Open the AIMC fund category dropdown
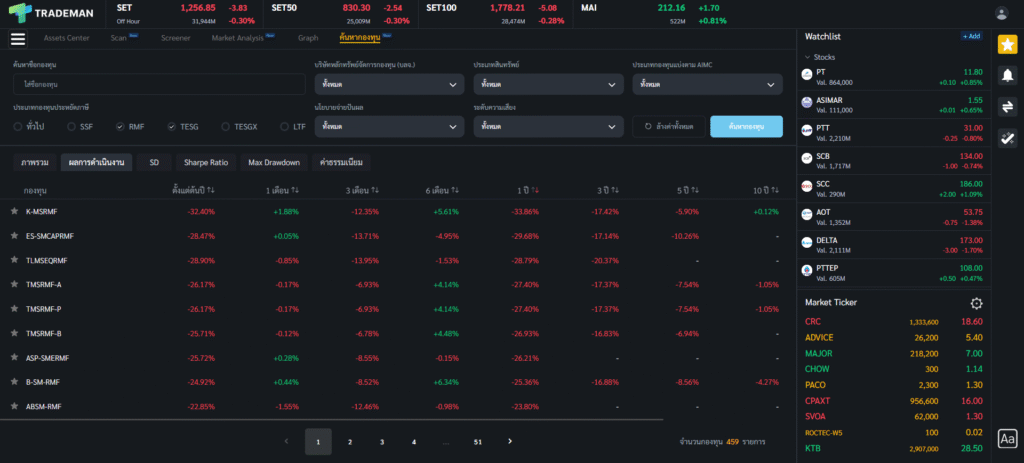Viewport: 1024px width, 463px height. coord(706,84)
